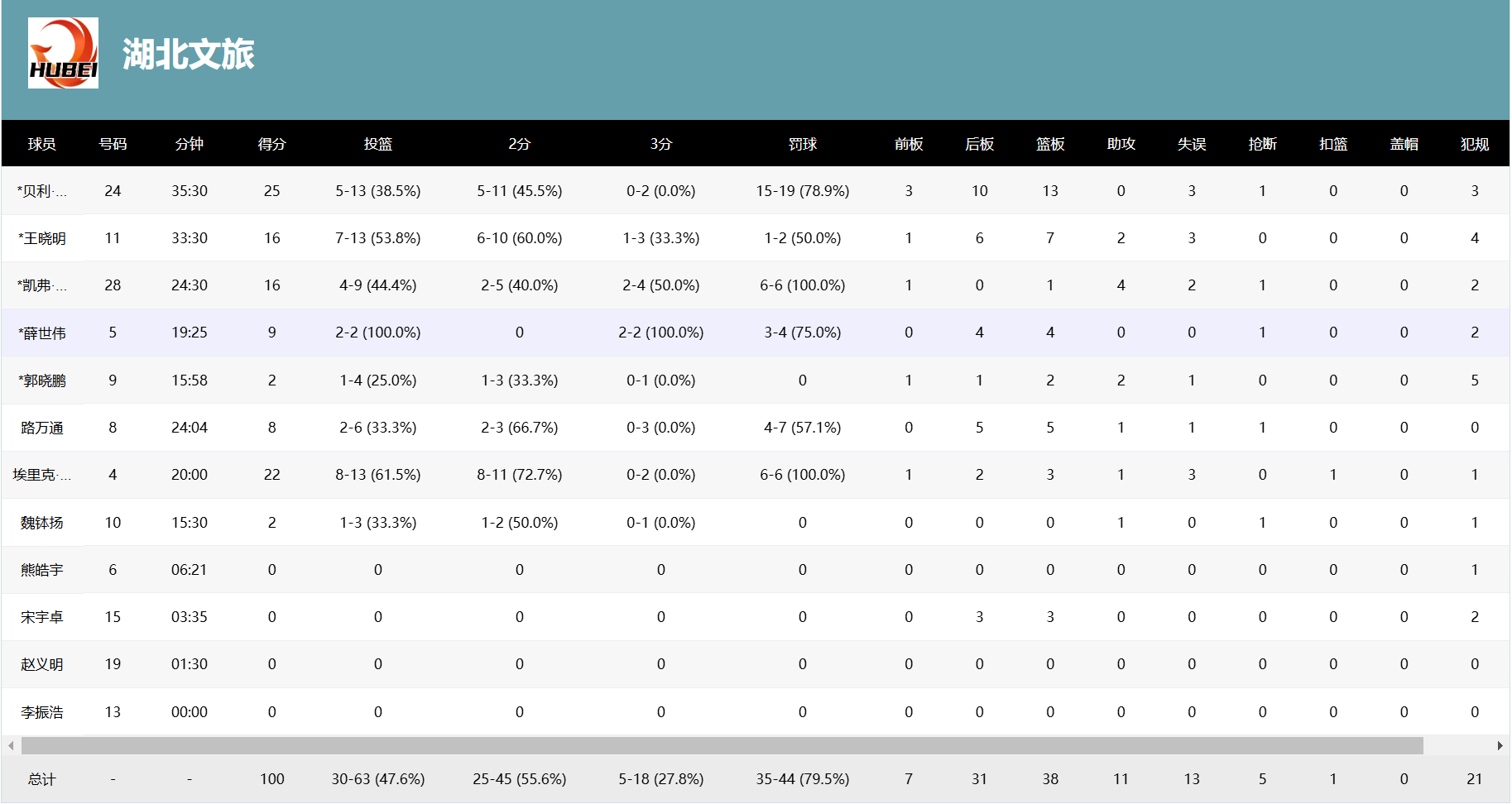The width and height of the screenshot is (1512, 804).
Task: Open player 王晓明's name
Action: click(42, 238)
